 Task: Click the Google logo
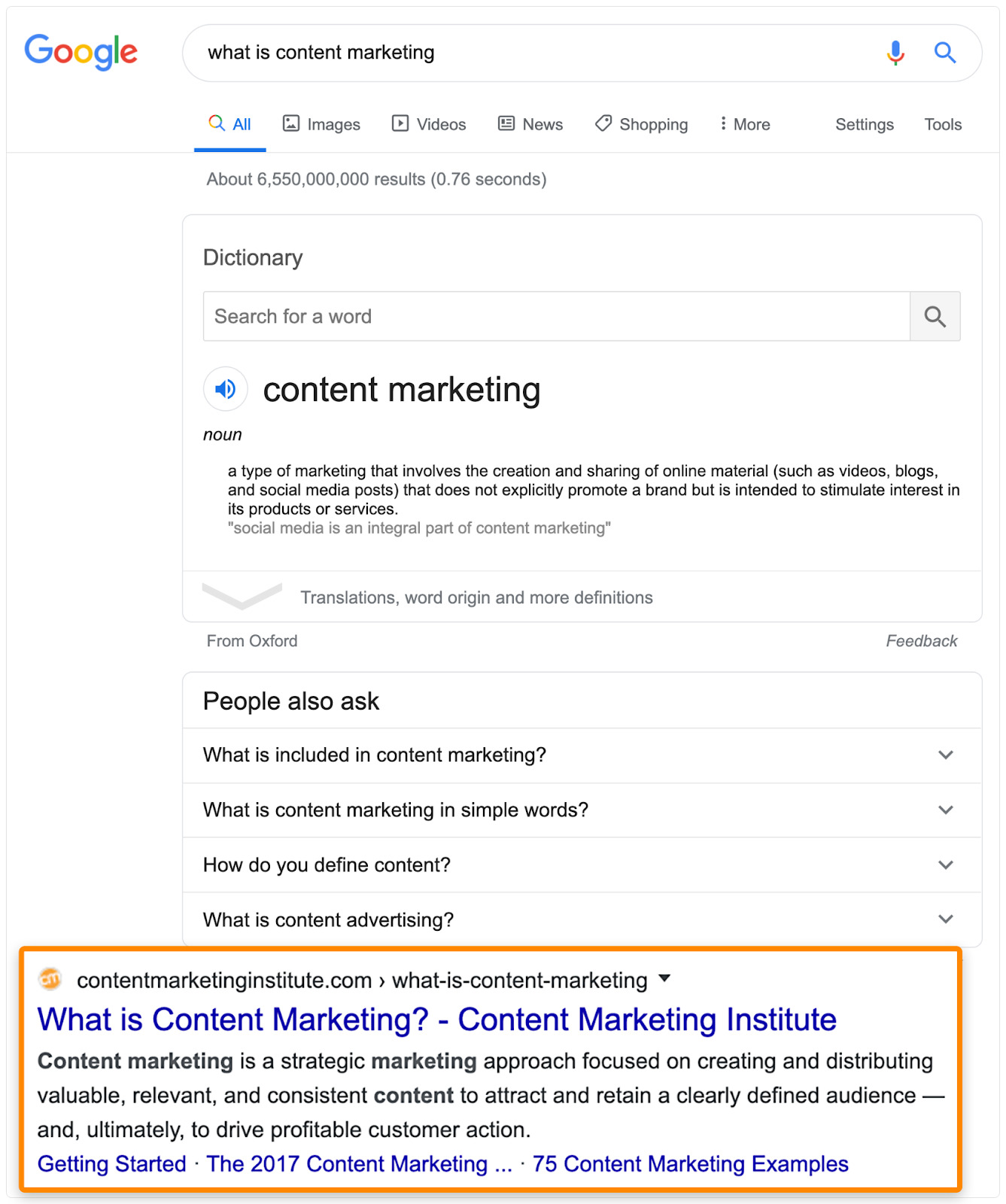[81, 52]
